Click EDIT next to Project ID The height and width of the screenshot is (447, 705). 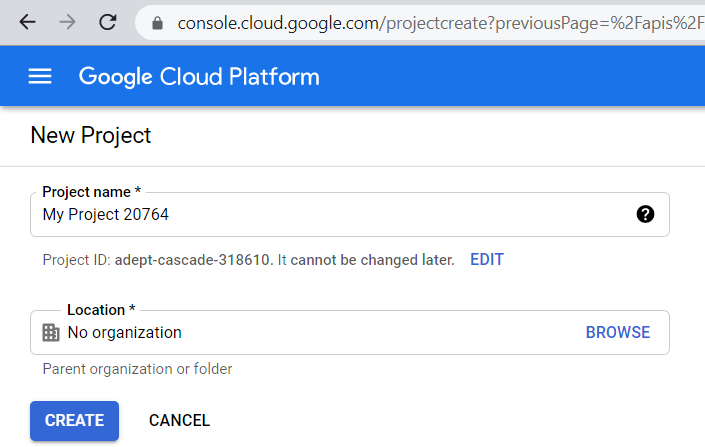(x=487, y=260)
